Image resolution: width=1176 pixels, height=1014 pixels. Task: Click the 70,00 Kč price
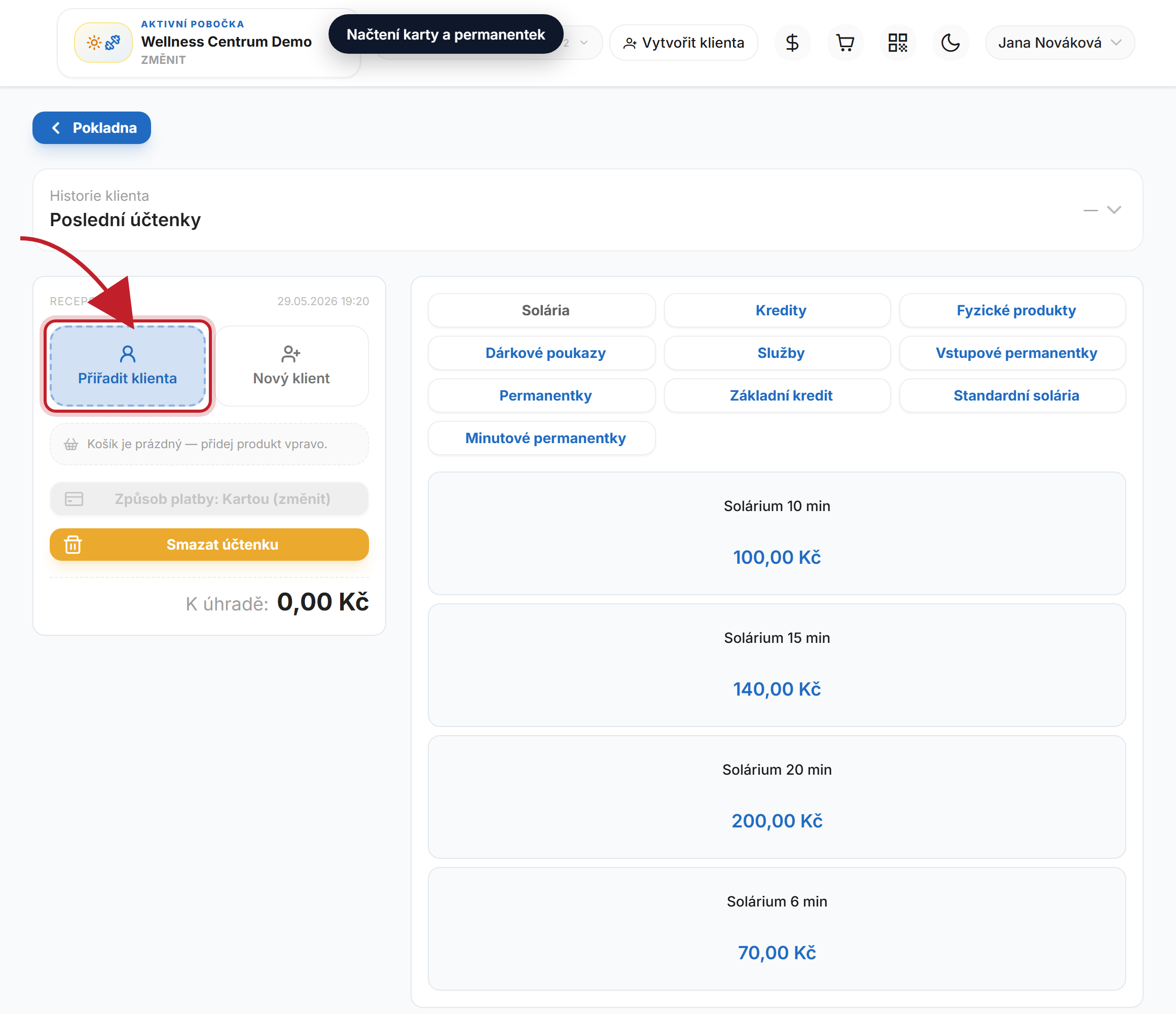pos(777,953)
